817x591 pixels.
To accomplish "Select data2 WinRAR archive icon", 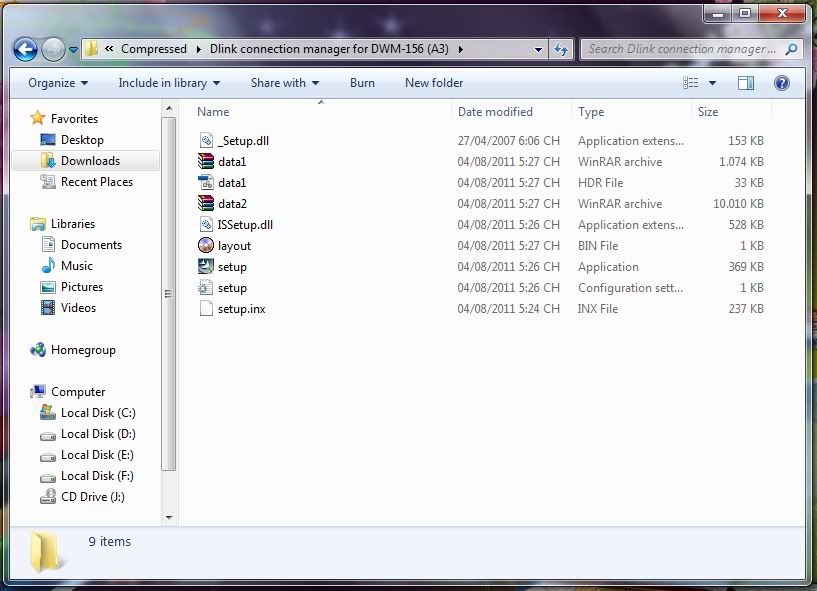I will [206, 203].
